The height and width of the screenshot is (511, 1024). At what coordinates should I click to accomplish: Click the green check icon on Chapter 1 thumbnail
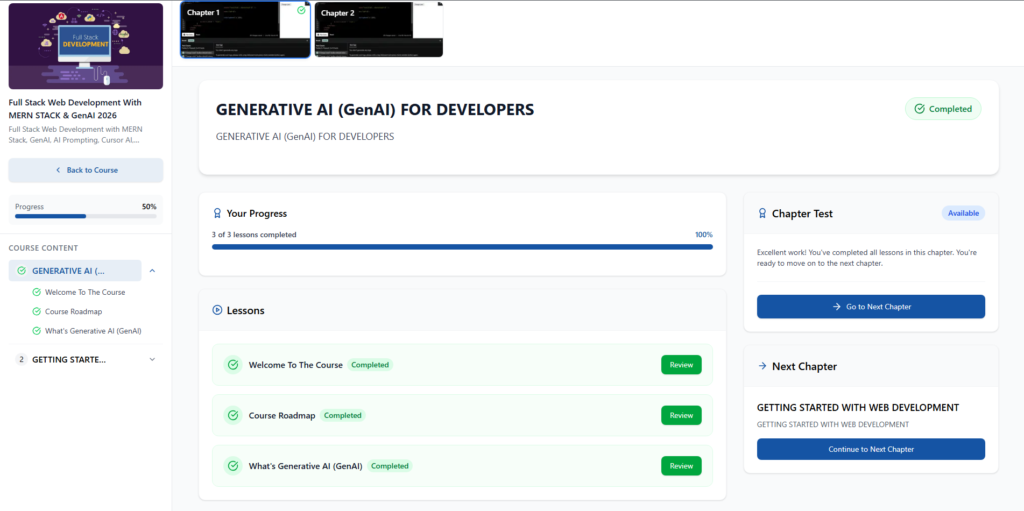(x=301, y=10)
